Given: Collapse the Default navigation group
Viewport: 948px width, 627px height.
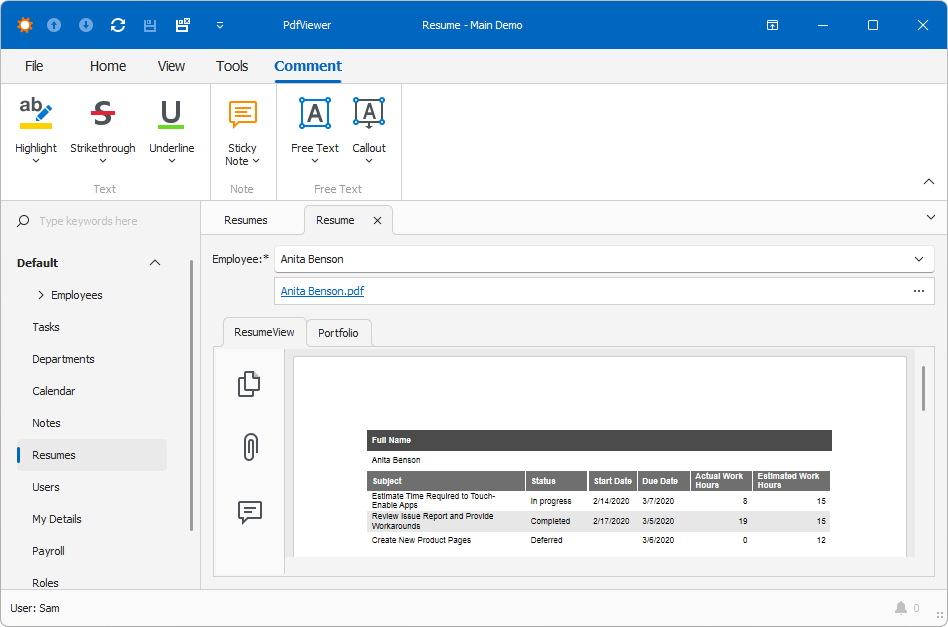Looking at the screenshot, I should (x=155, y=263).
